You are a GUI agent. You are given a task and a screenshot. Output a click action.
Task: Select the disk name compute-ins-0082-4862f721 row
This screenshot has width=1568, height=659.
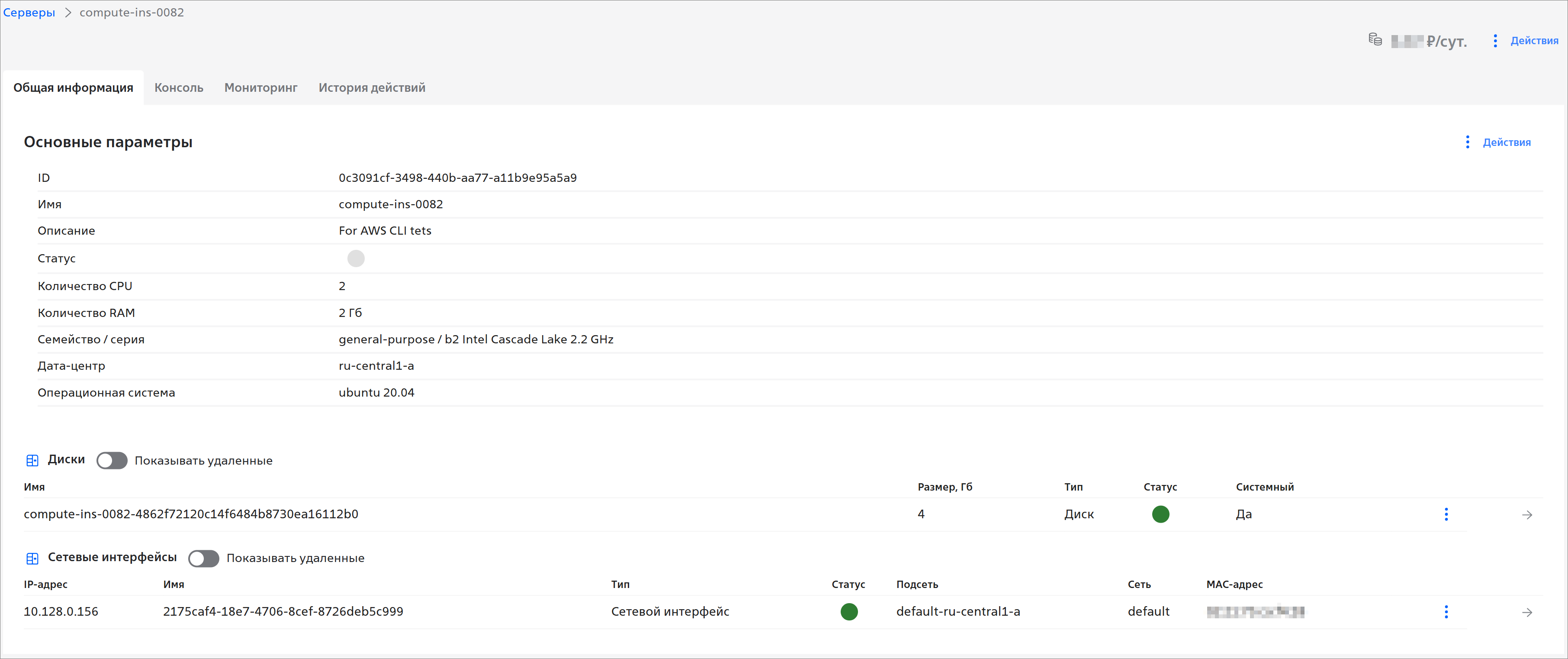click(190, 515)
